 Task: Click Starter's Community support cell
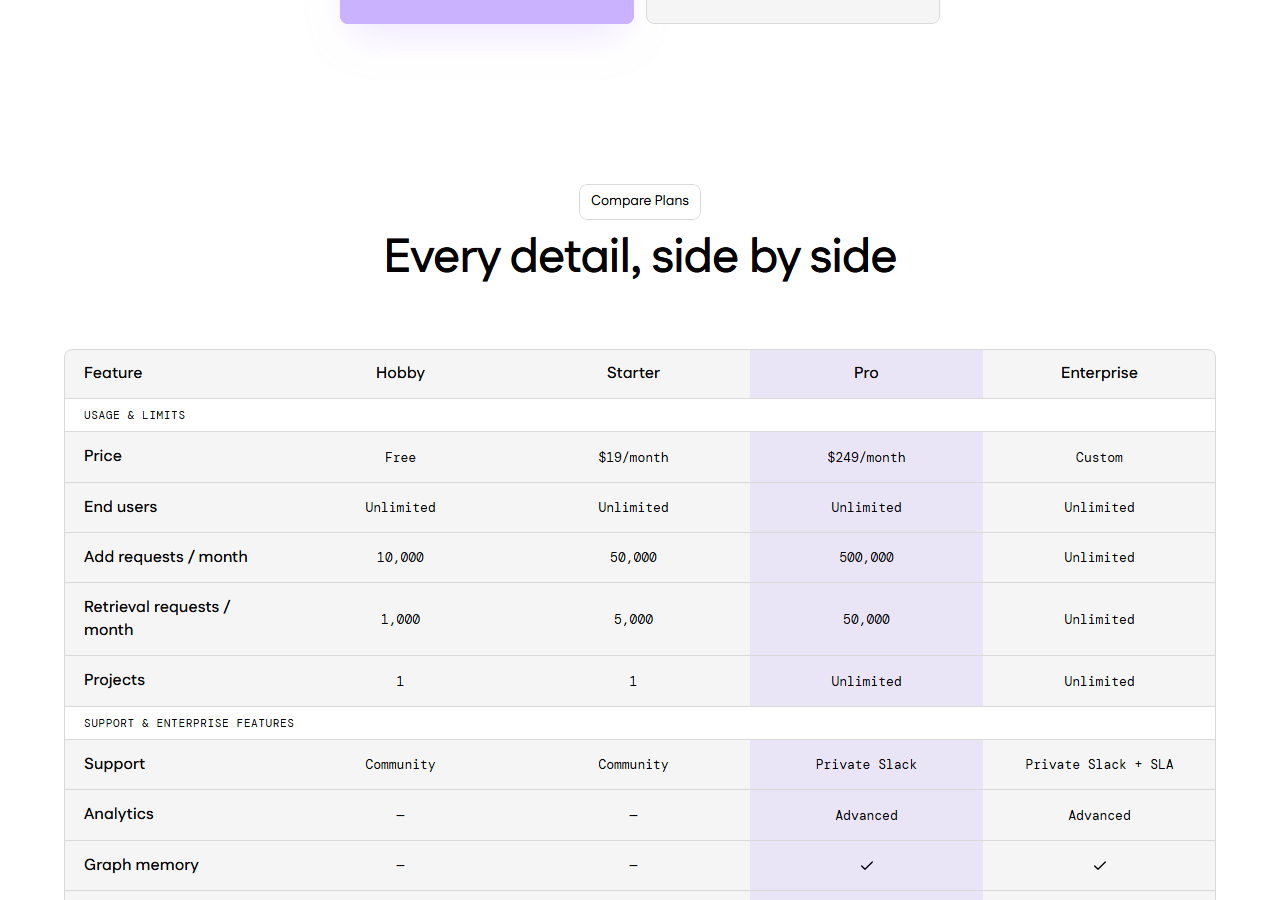[633, 765]
